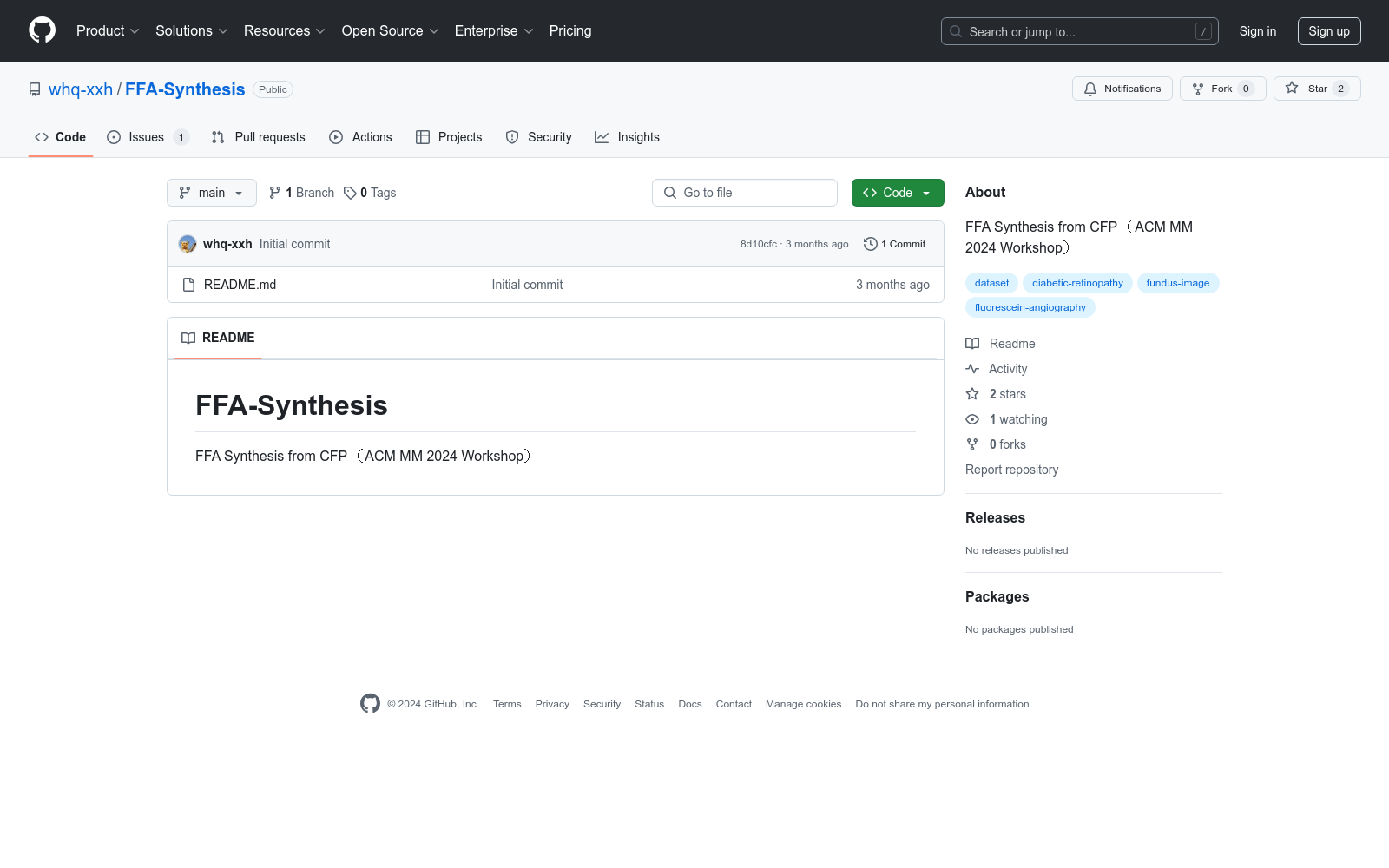
Task: Click the whq-xxh avatar in commit row
Action: click(x=188, y=244)
